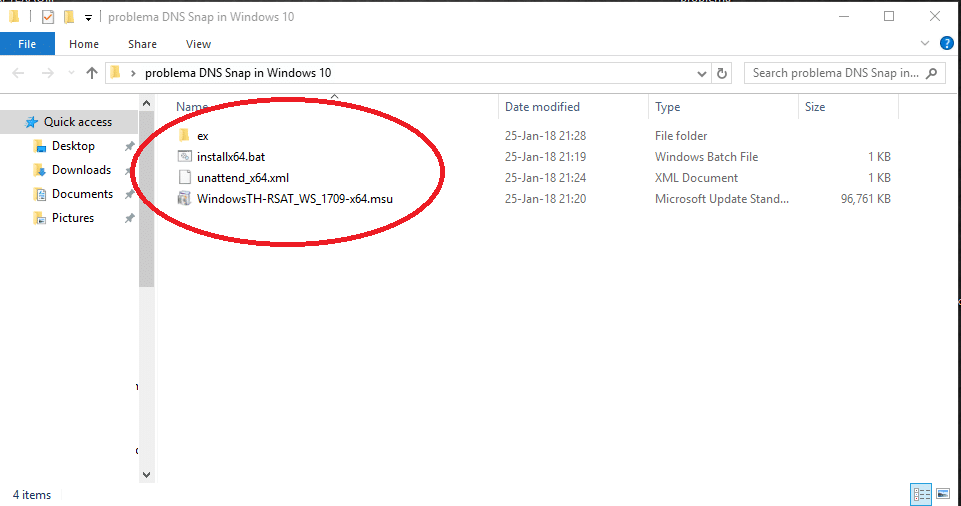
Task: Click the Windows Batch File type cell
Action: pos(706,157)
